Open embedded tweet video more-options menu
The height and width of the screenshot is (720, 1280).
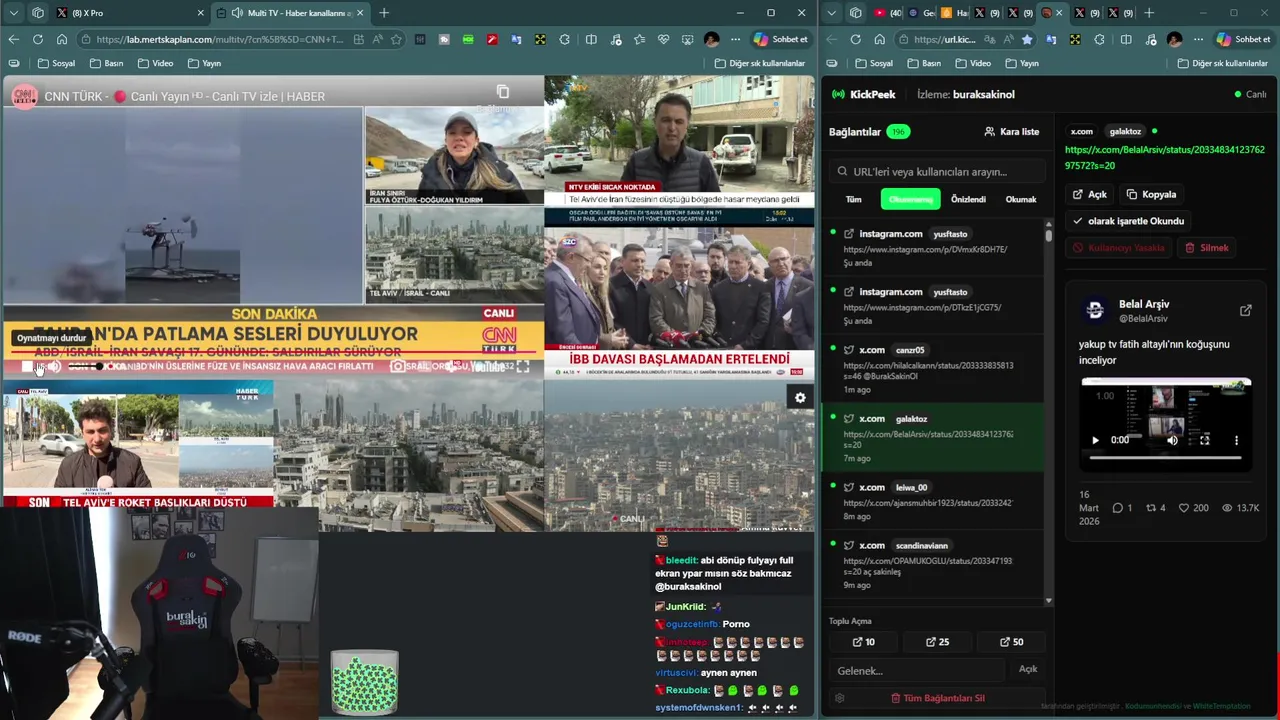click(x=1236, y=440)
